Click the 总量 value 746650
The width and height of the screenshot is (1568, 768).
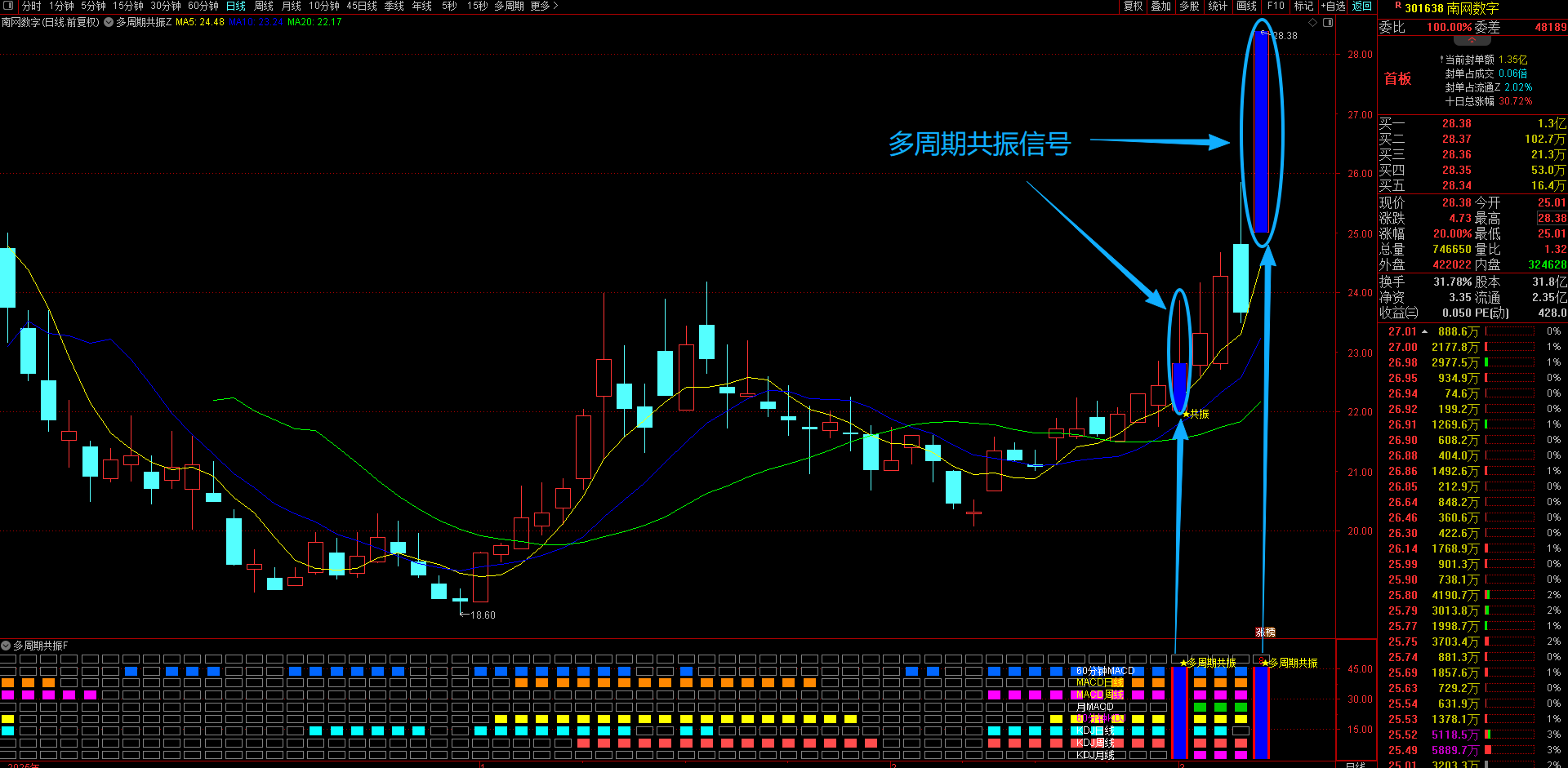point(1452,250)
